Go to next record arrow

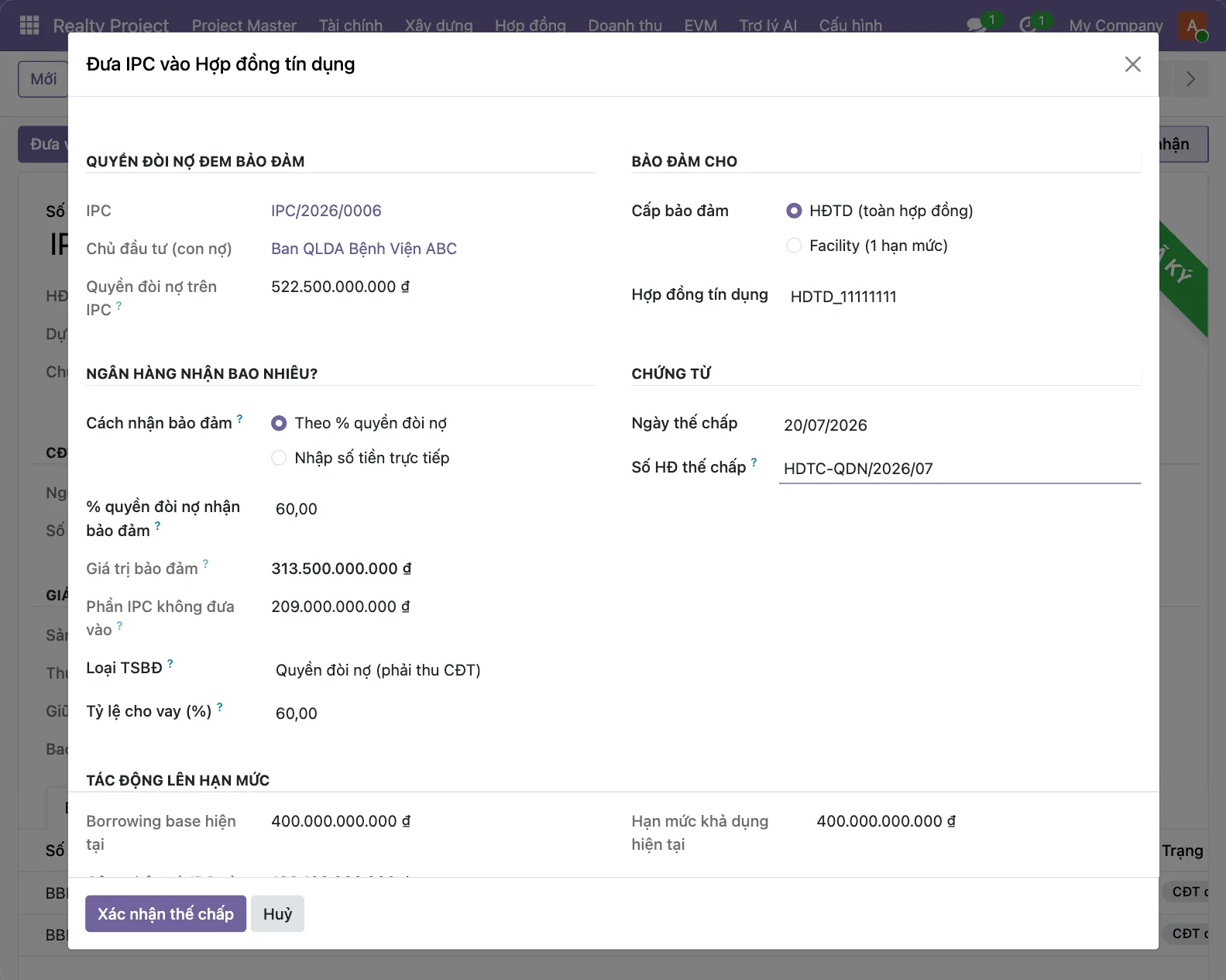pyautogui.click(x=1191, y=79)
